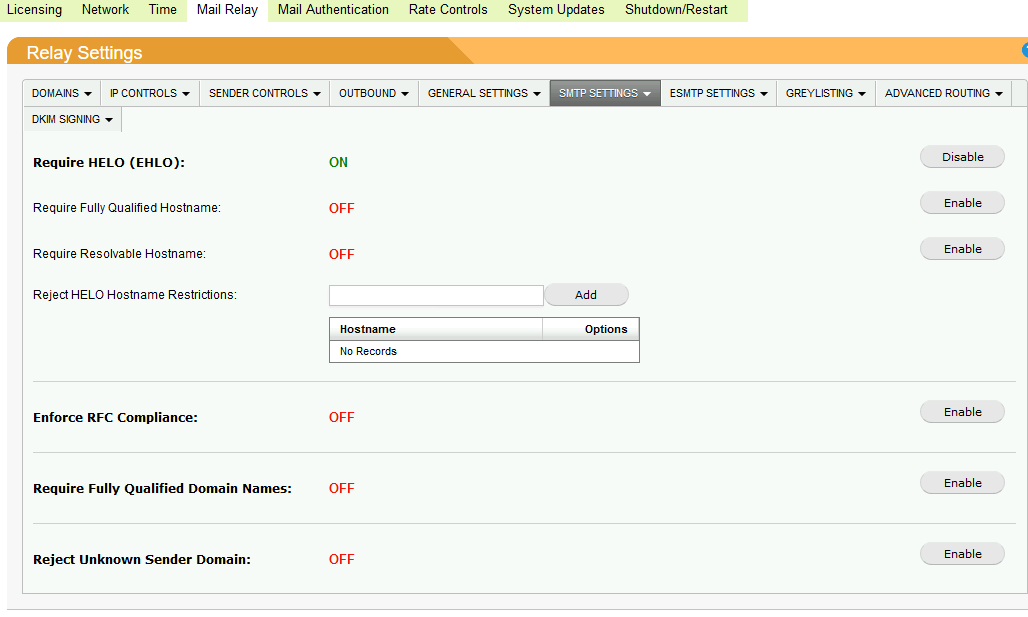Expand the OUTBOUND settings dropdown
Image resolution: width=1028 pixels, height=617 pixels.
[x=373, y=93]
